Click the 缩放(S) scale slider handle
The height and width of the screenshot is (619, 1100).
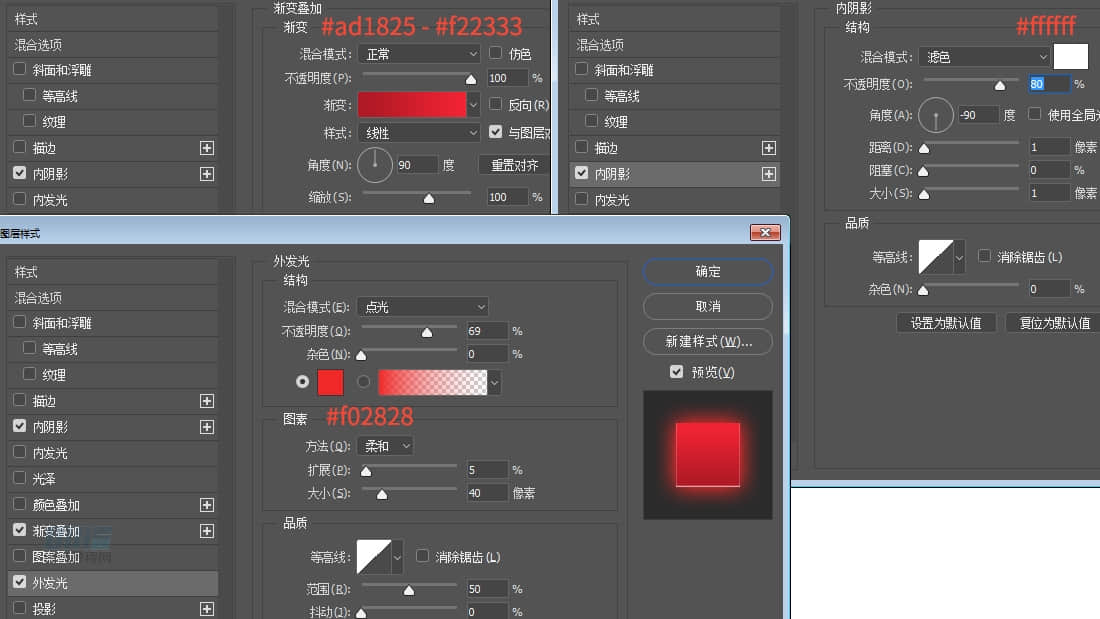(x=429, y=199)
